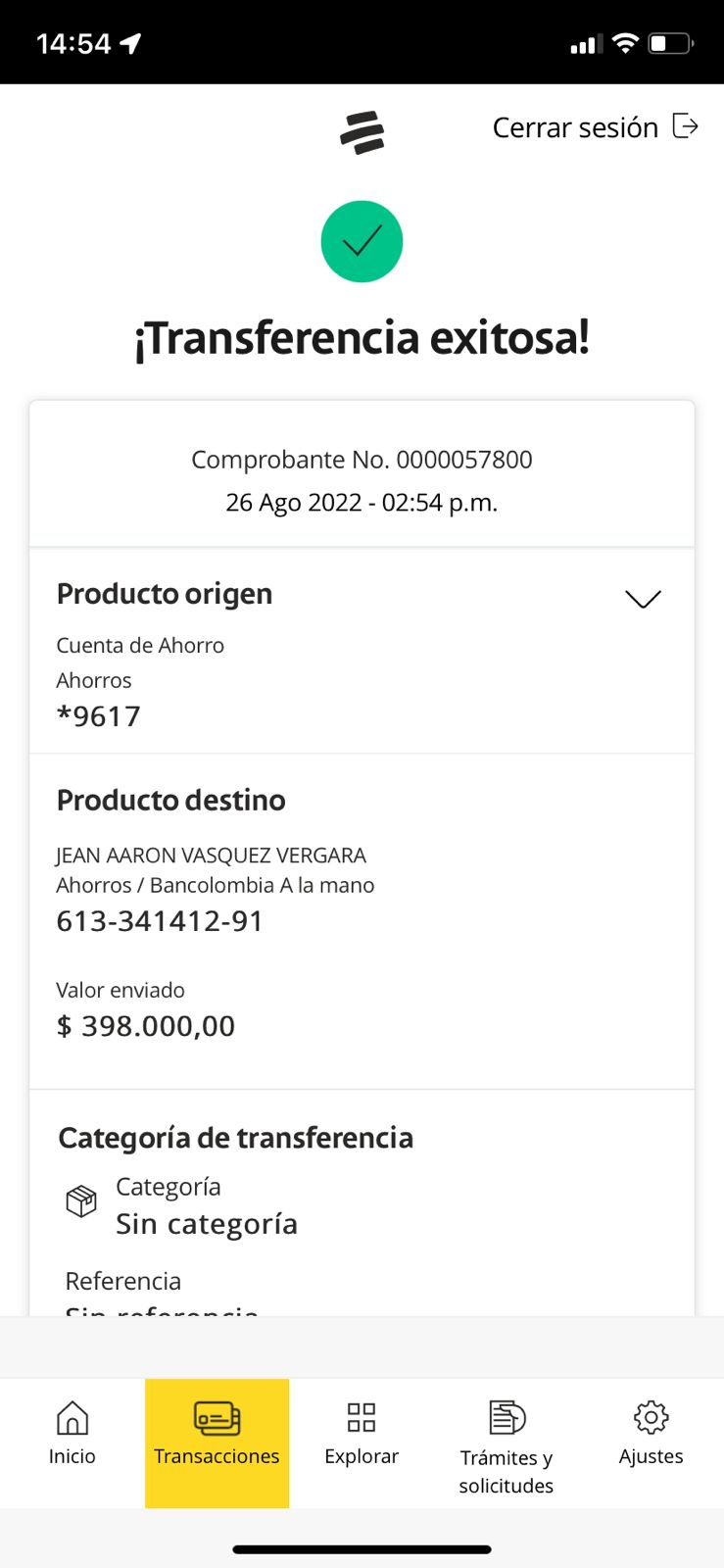This screenshot has height=1568, width=724.
Task: Tap the Trámites y solicitudes document icon
Action: click(507, 1417)
